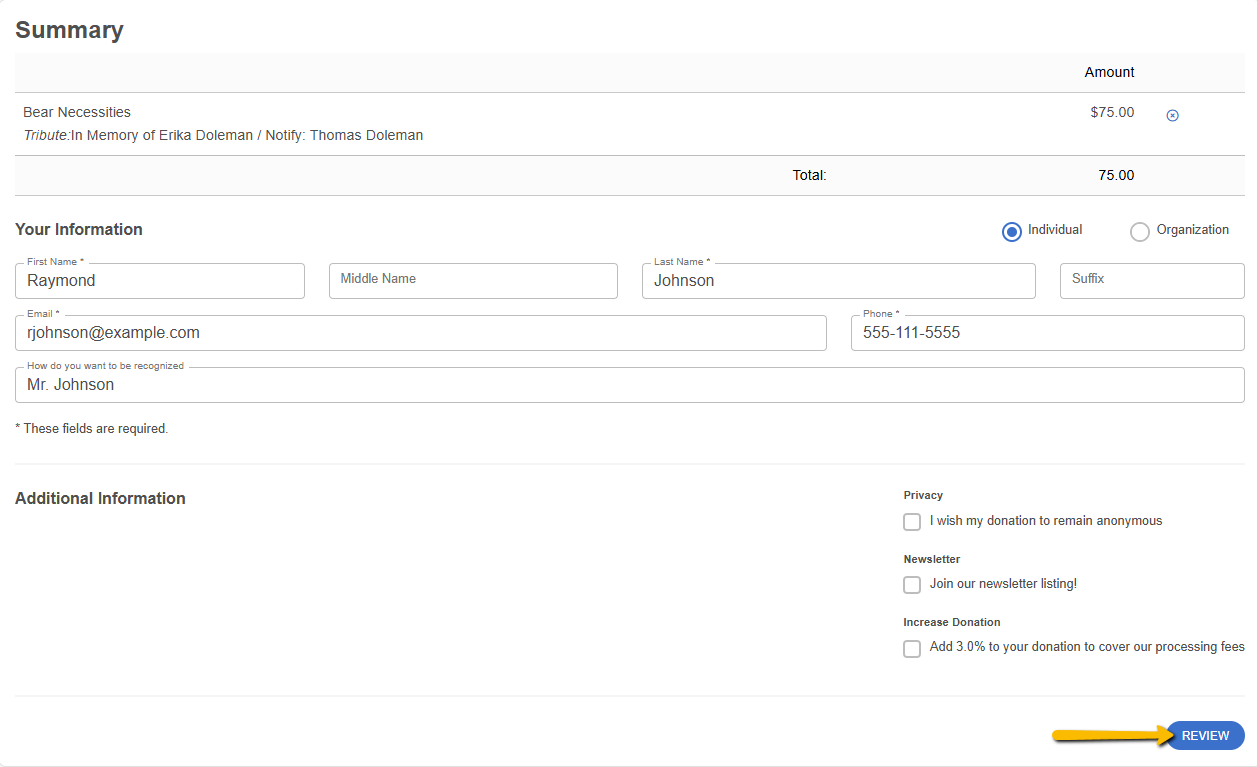Check the anonymous donation checkbox

912,522
